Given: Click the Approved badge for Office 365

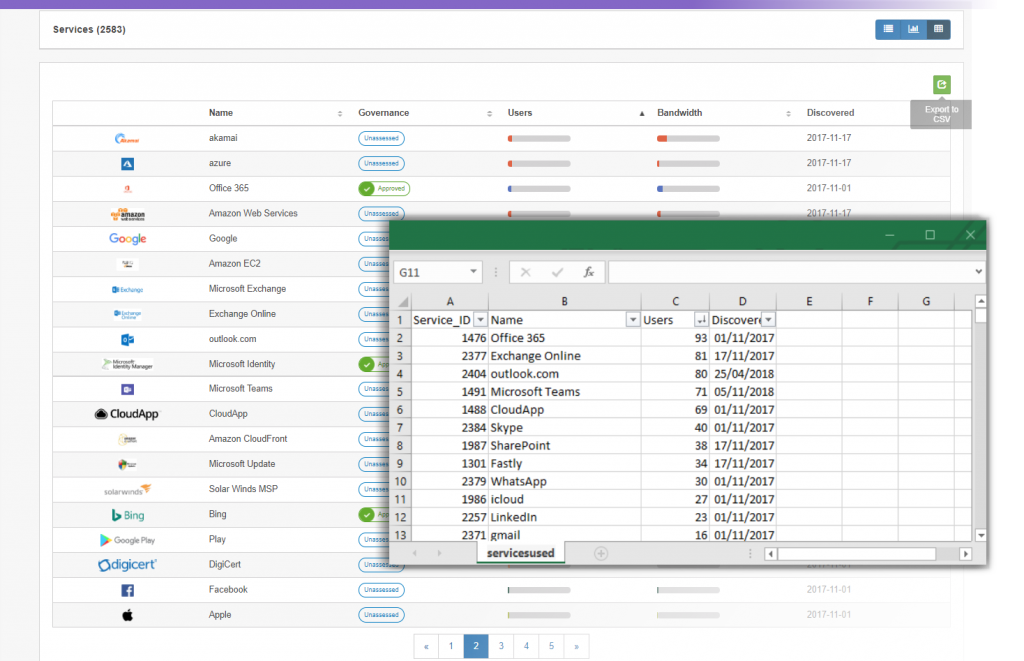Looking at the screenshot, I should coord(384,189).
